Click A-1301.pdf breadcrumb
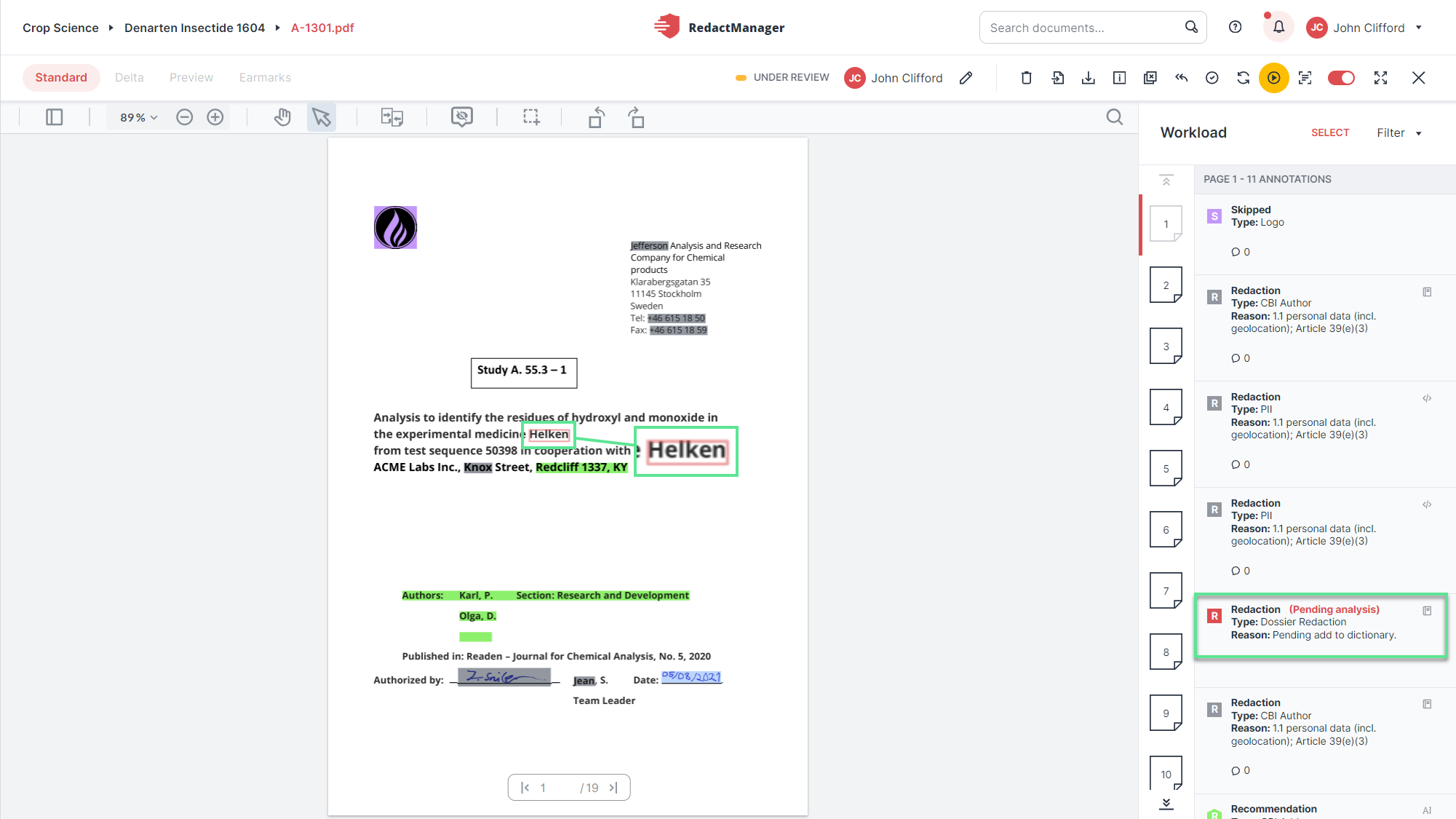The width and height of the screenshot is (1456, 819). pos(322,28)
